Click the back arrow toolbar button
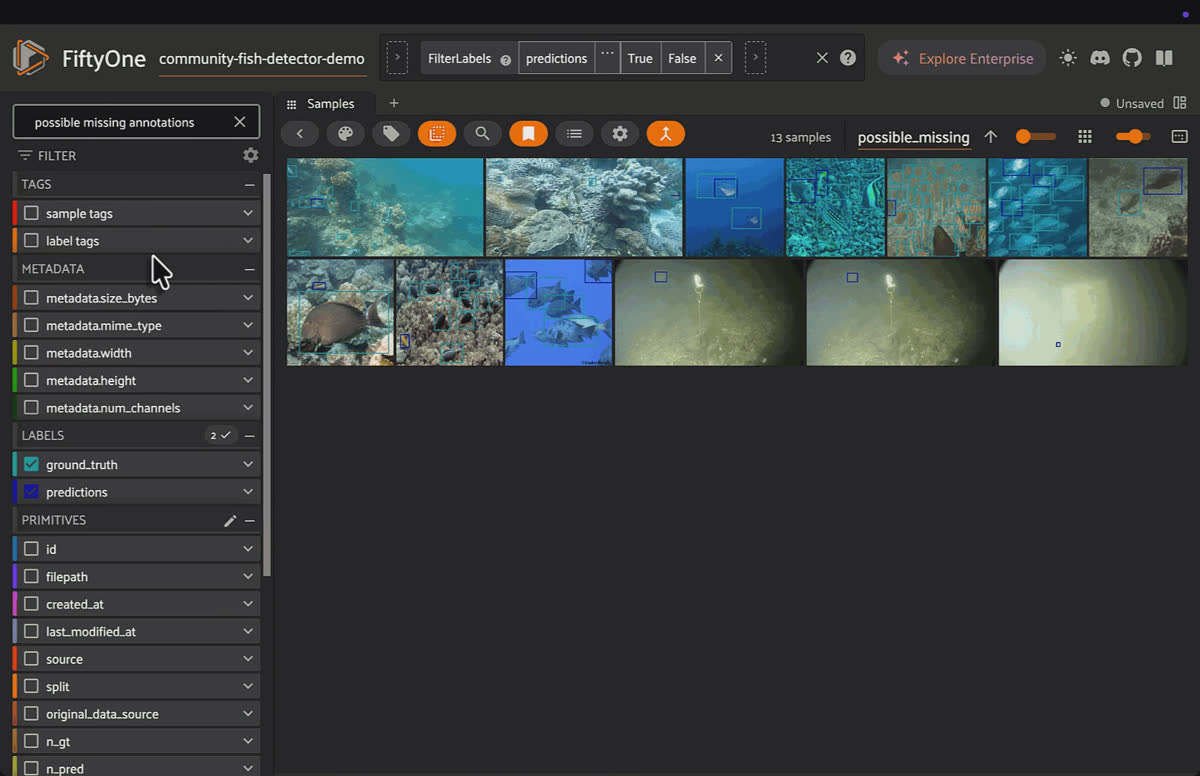1200x776 pixels. (299, 134)
